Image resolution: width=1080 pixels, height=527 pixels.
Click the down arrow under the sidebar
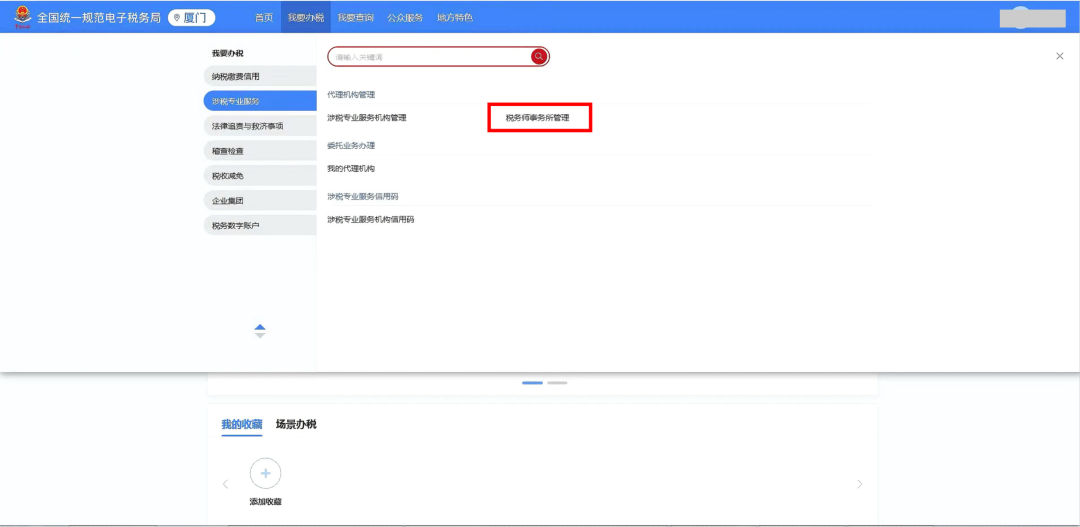click(260, 335)
